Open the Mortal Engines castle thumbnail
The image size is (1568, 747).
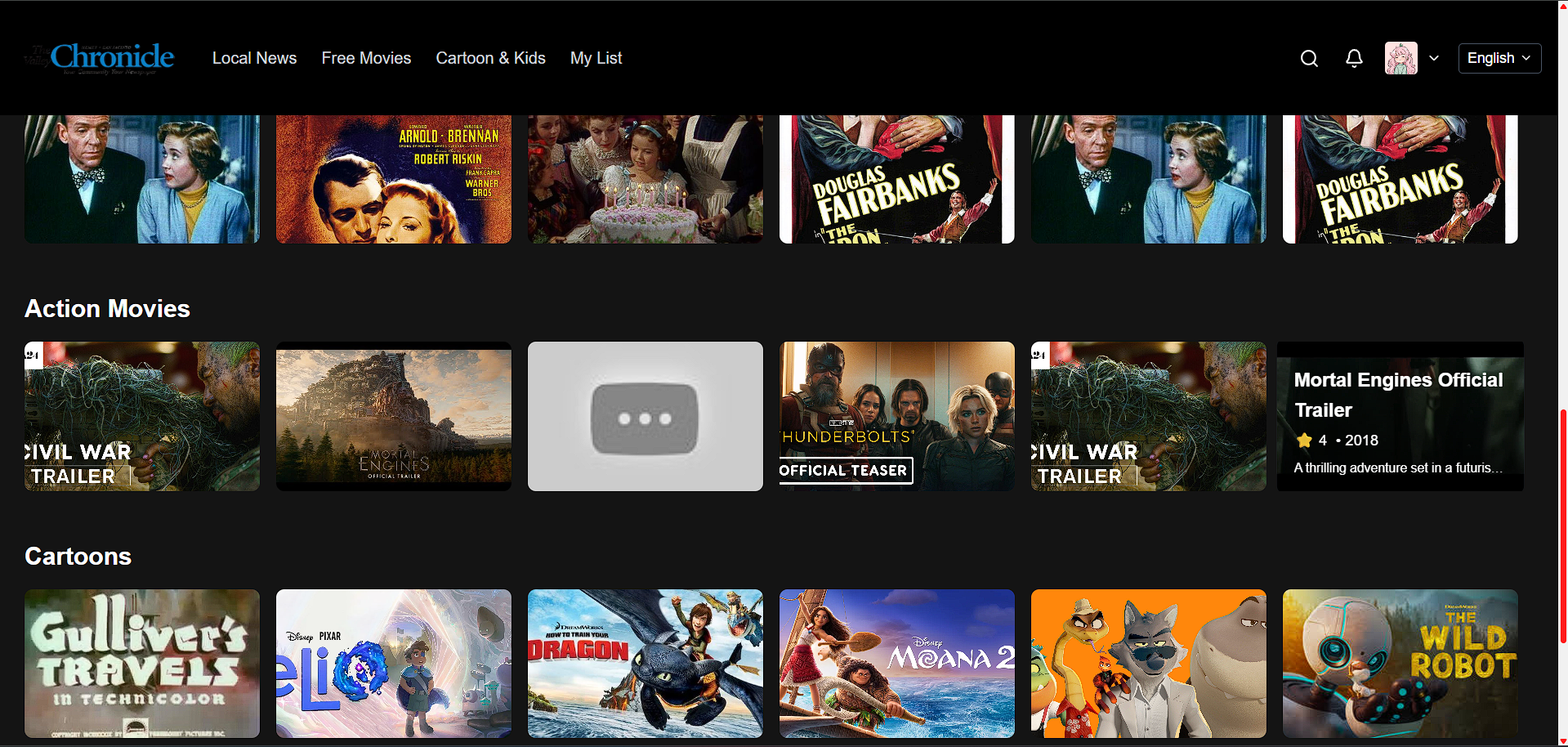coord(394,416)
